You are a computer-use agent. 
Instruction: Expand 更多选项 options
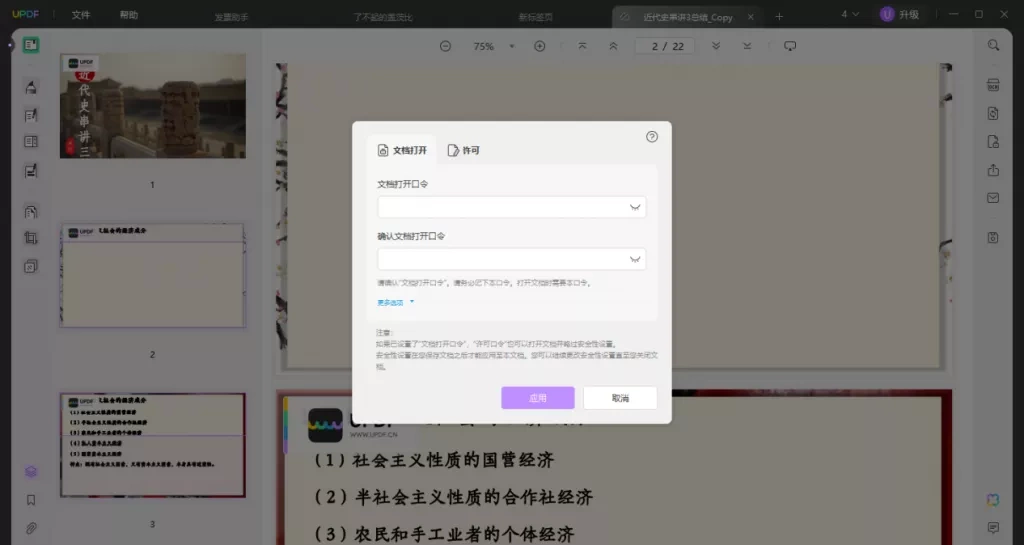click(x=396, y=302)
